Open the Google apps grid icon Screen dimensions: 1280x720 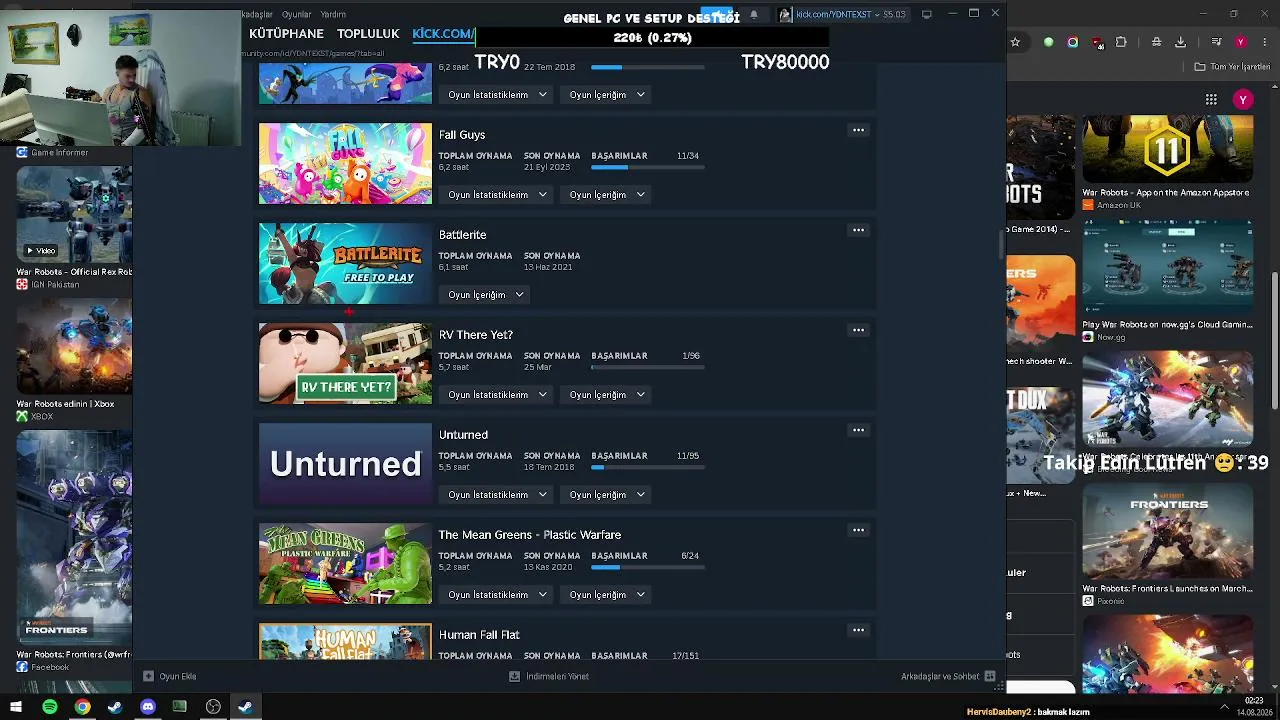point(1211,99)
